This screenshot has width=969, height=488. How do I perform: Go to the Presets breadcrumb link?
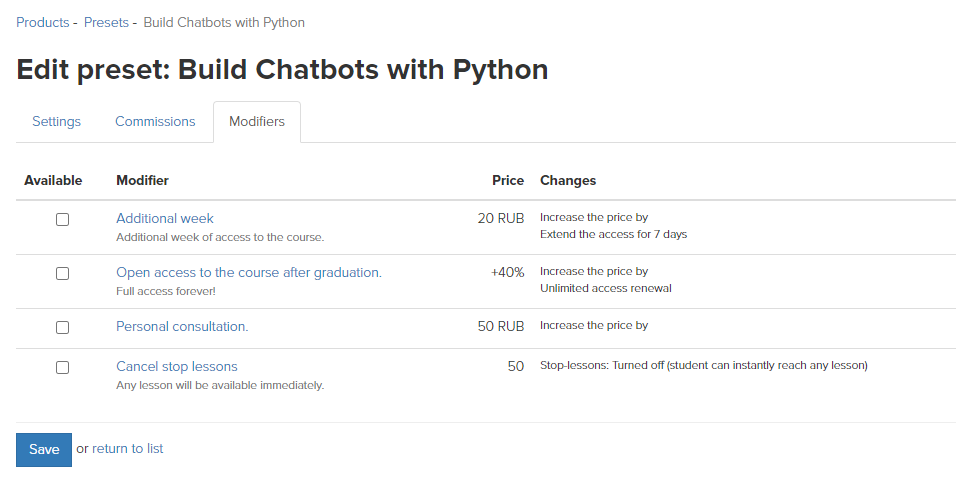[106, 22]
